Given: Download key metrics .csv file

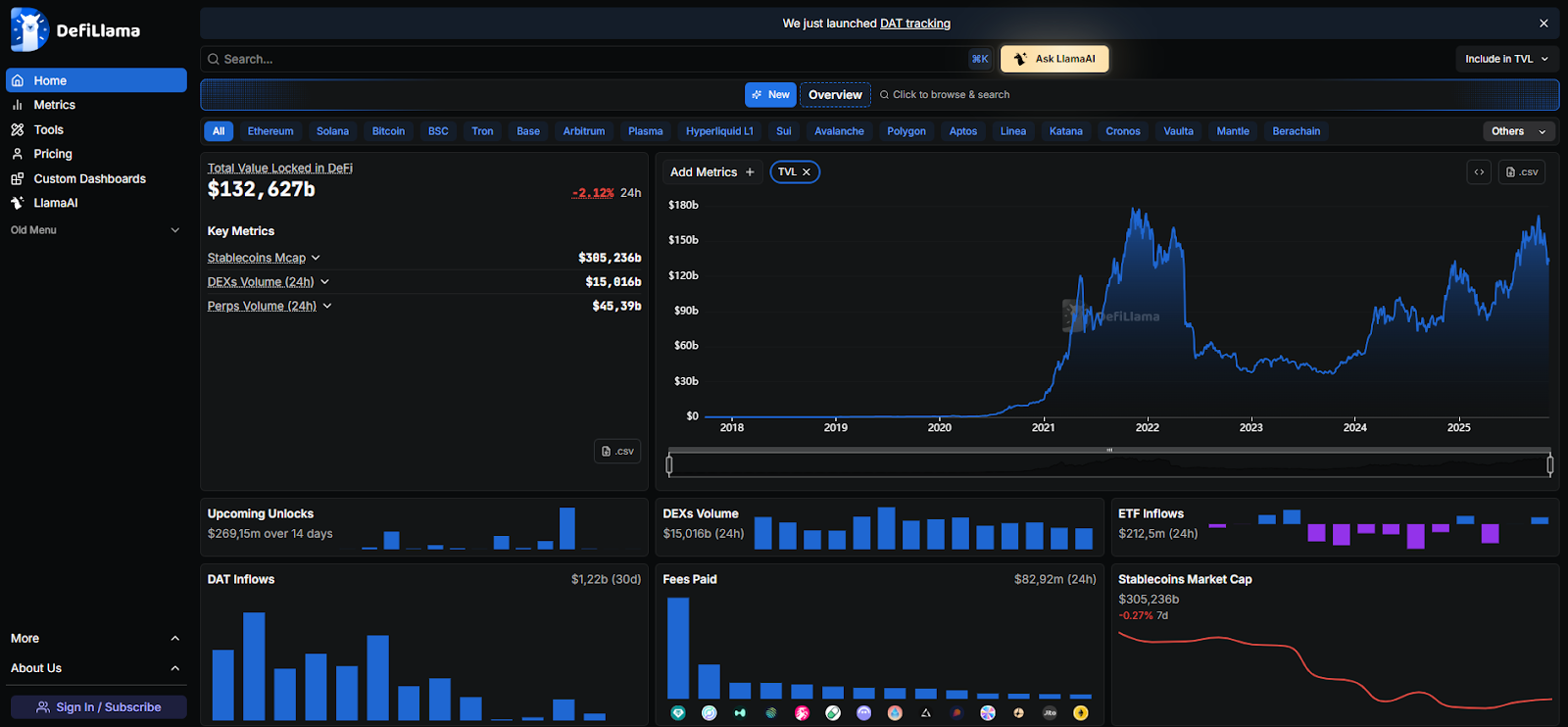Looking at the screenshot, I should click(617, 452).
